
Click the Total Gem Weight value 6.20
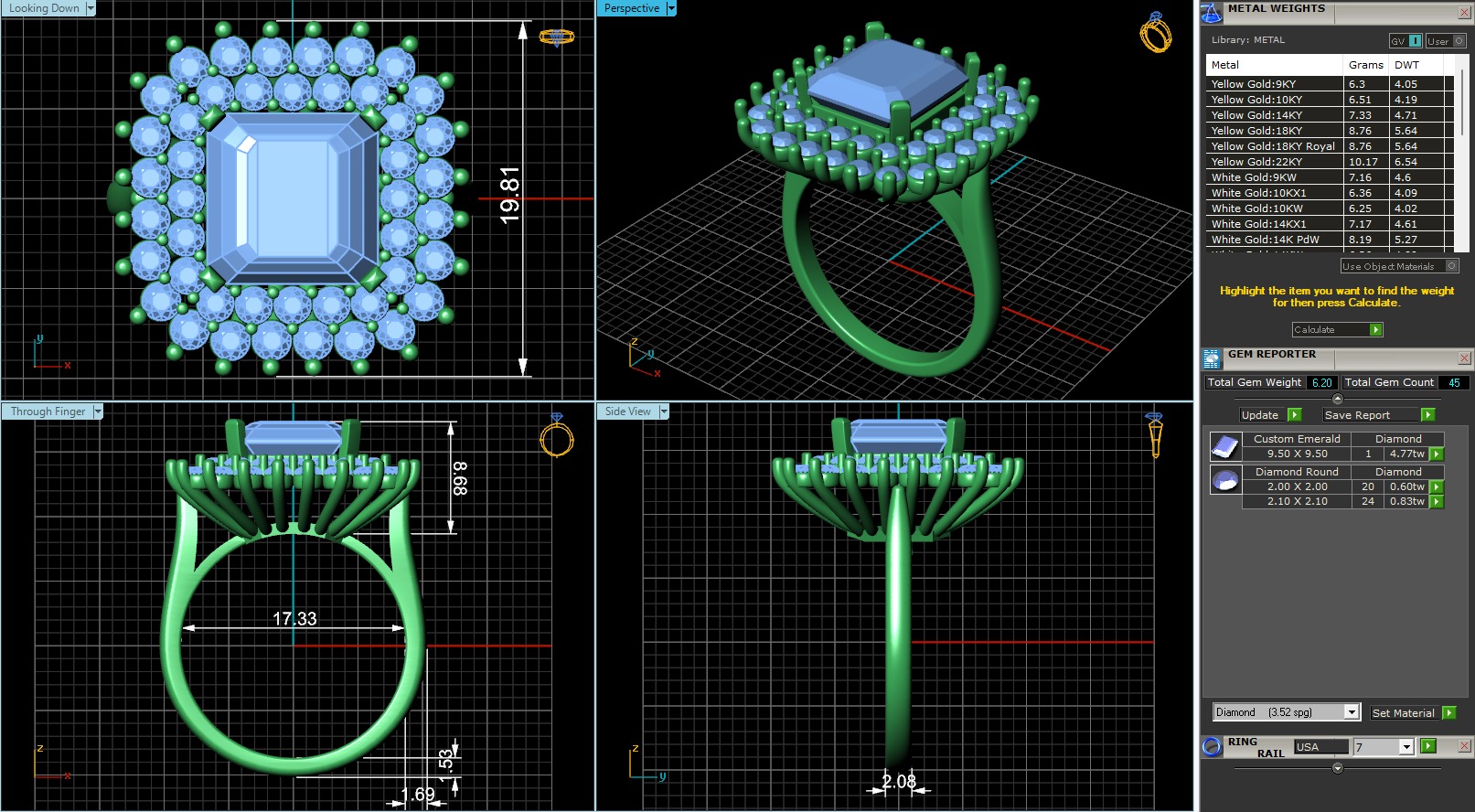1321,383
